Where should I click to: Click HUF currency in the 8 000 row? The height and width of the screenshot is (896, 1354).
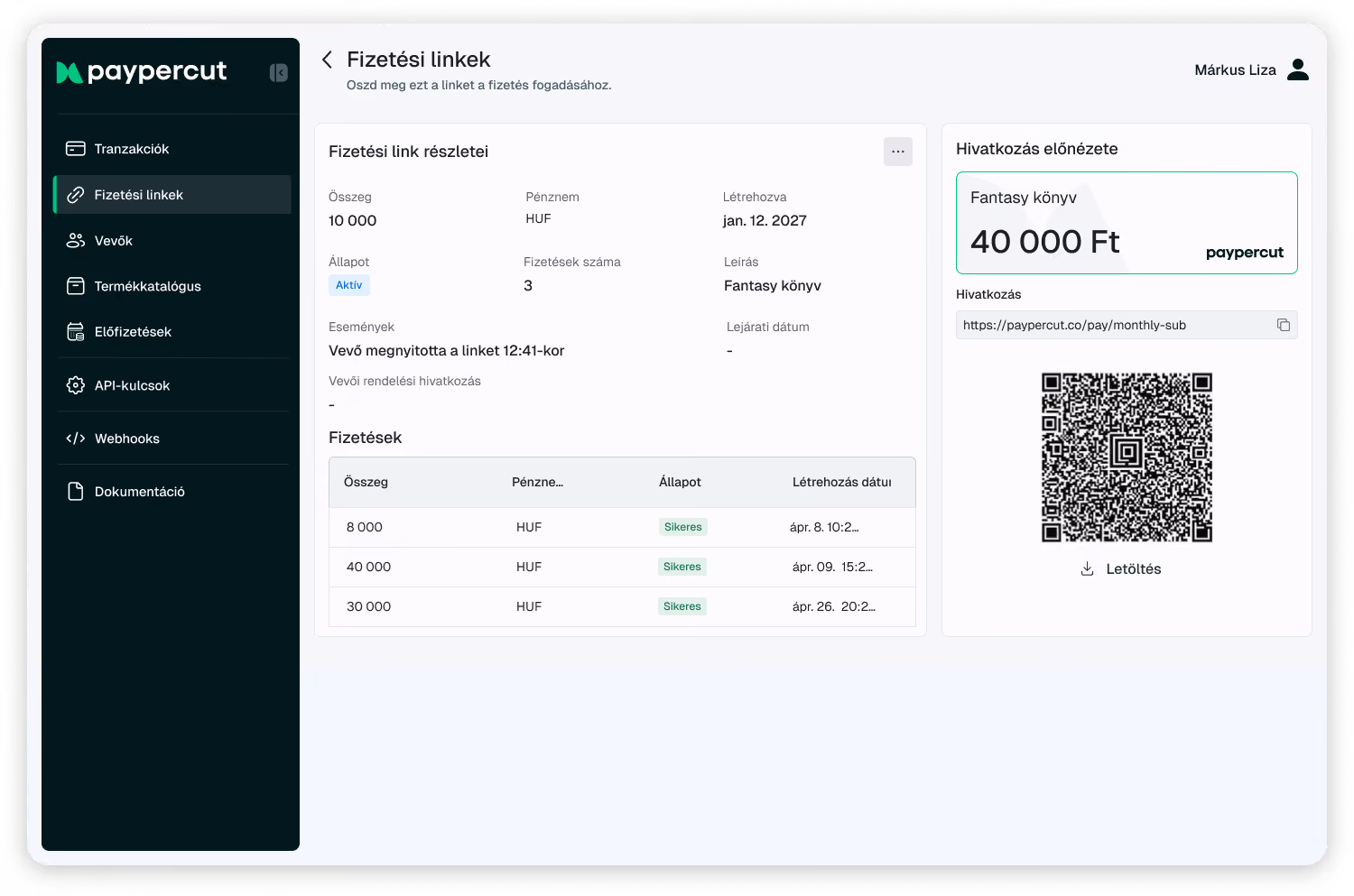click(x=529, y=527)
